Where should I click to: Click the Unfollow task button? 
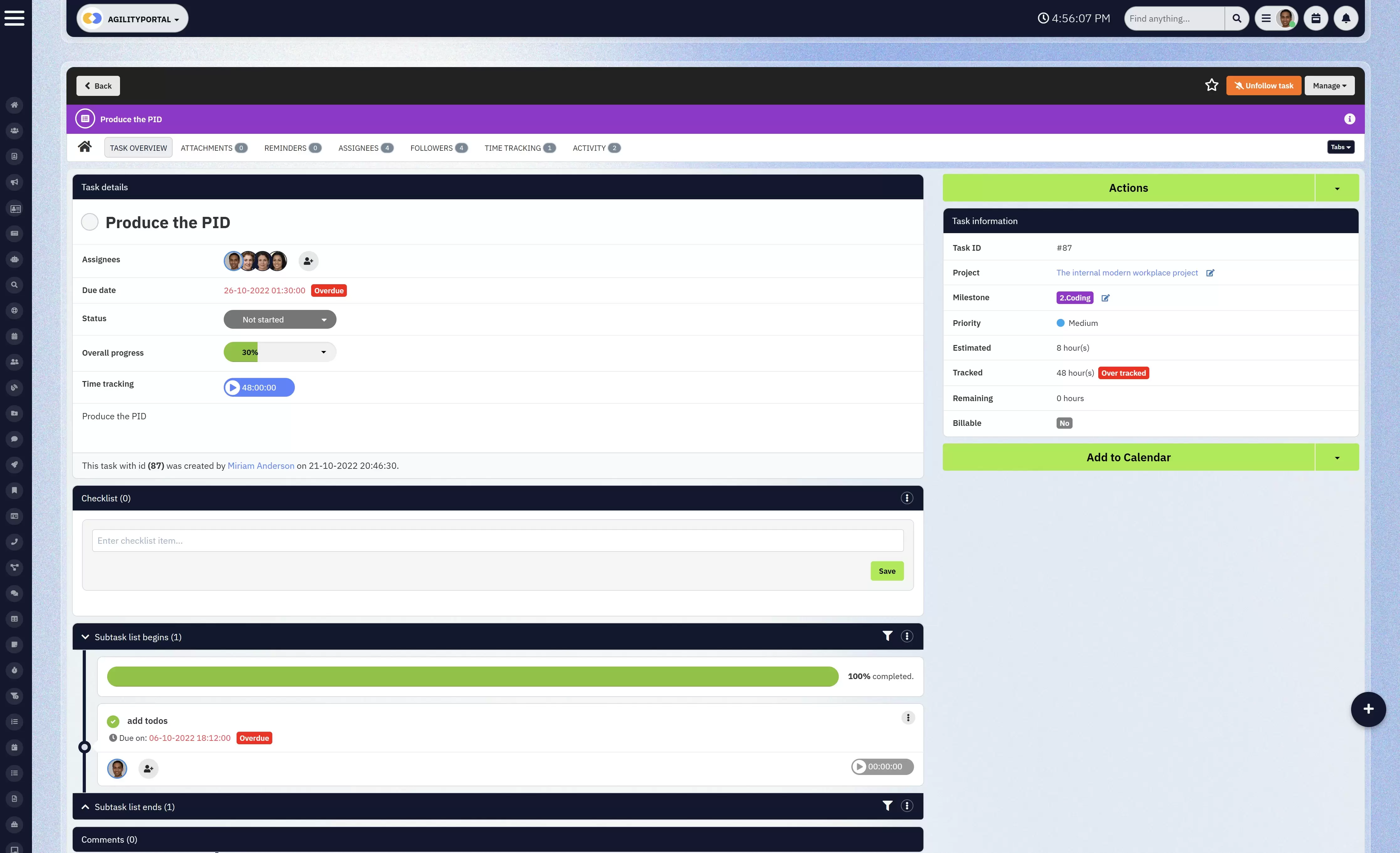pyautogui.click(x=1263, y=85)
